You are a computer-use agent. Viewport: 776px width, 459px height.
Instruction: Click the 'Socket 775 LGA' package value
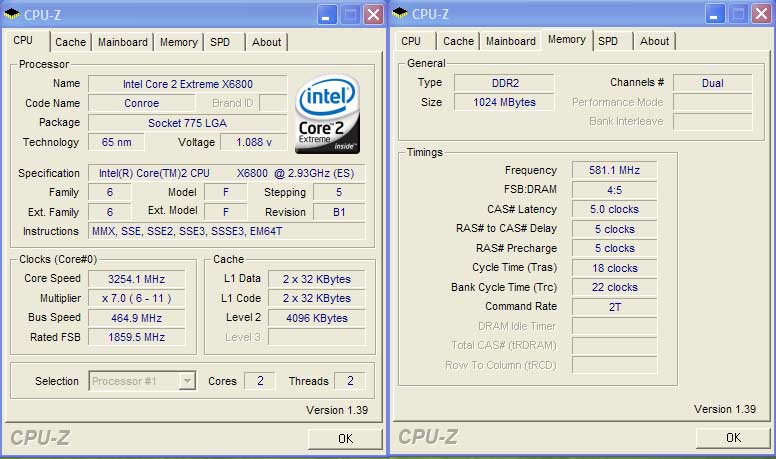[x=188, y=123]
